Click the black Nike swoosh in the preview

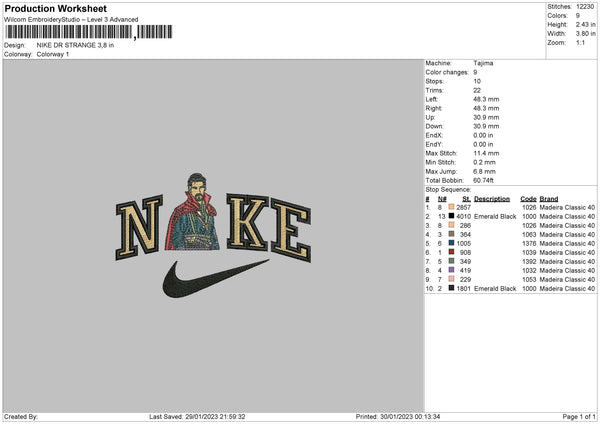click(x=215, y=279)
